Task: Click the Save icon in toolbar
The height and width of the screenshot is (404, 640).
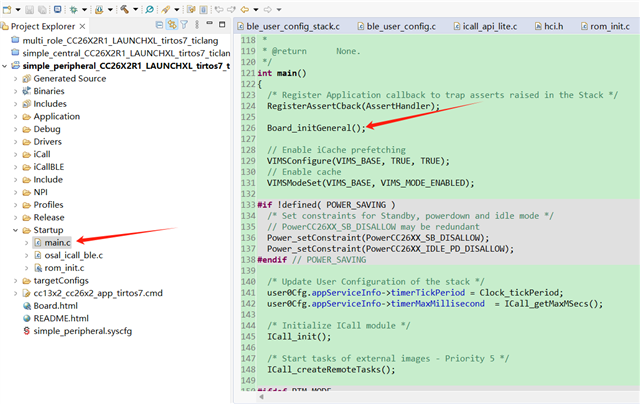Action: tap(29, 9)
